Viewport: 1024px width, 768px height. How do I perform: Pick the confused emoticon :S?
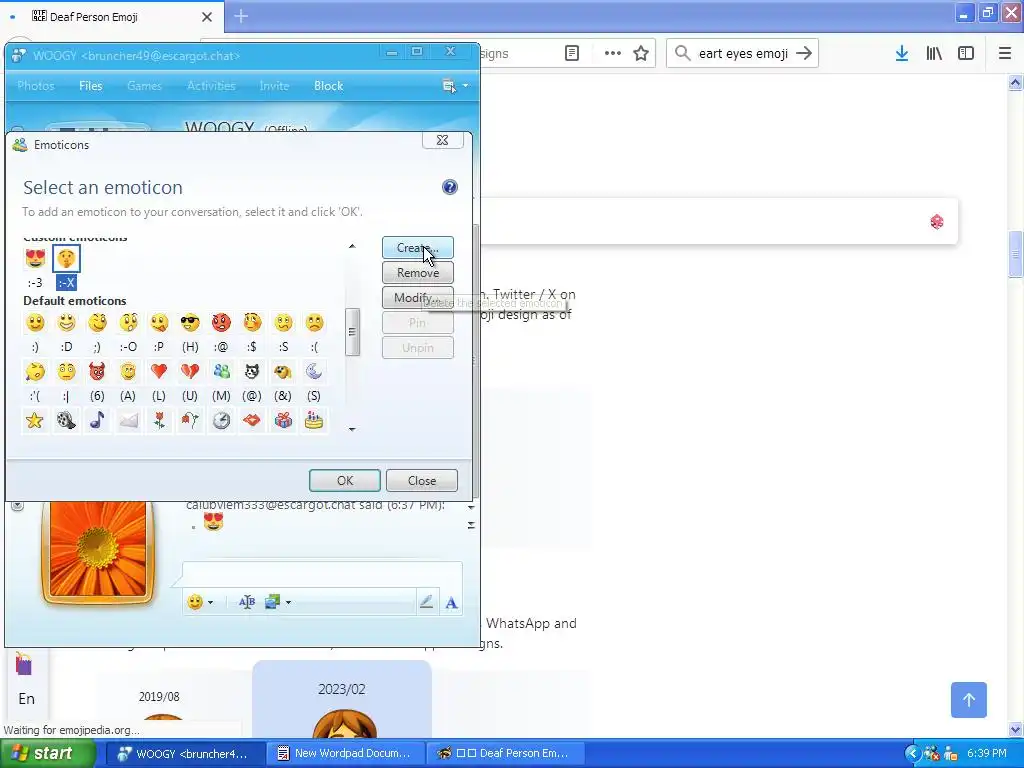pyautogui.click(x=283, y=323)
